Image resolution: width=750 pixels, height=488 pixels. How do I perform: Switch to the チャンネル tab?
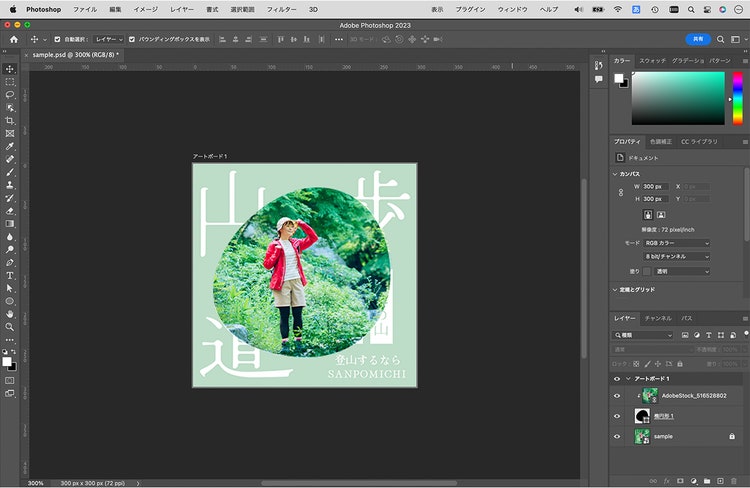658,319
